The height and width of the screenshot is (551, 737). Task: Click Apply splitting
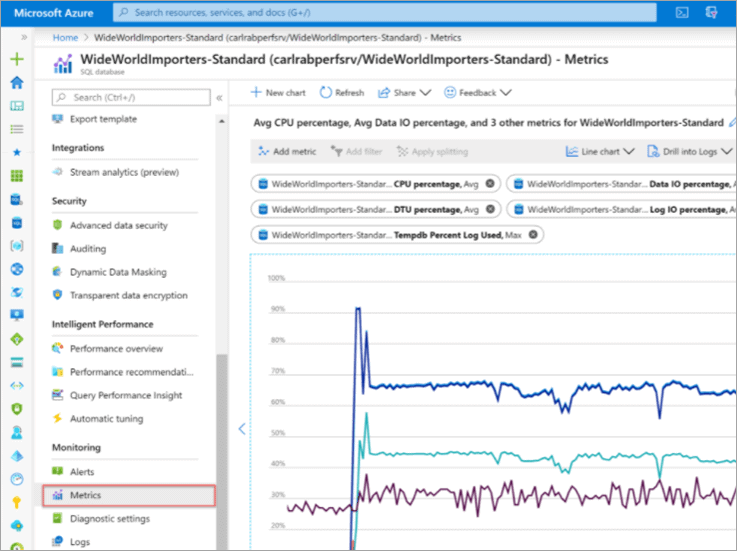tap(432, 151)
